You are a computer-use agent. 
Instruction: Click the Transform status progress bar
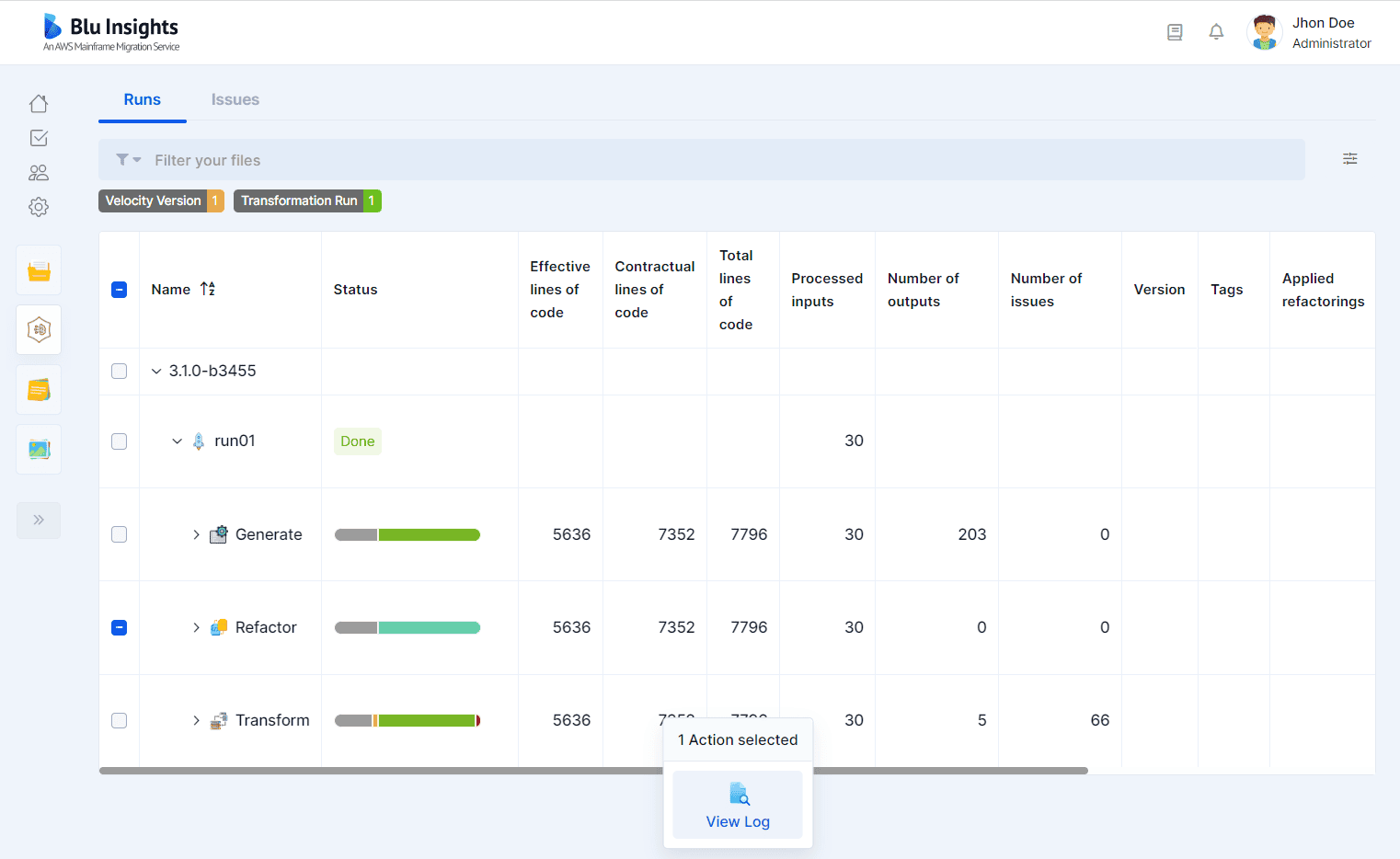tap(407, 720)
